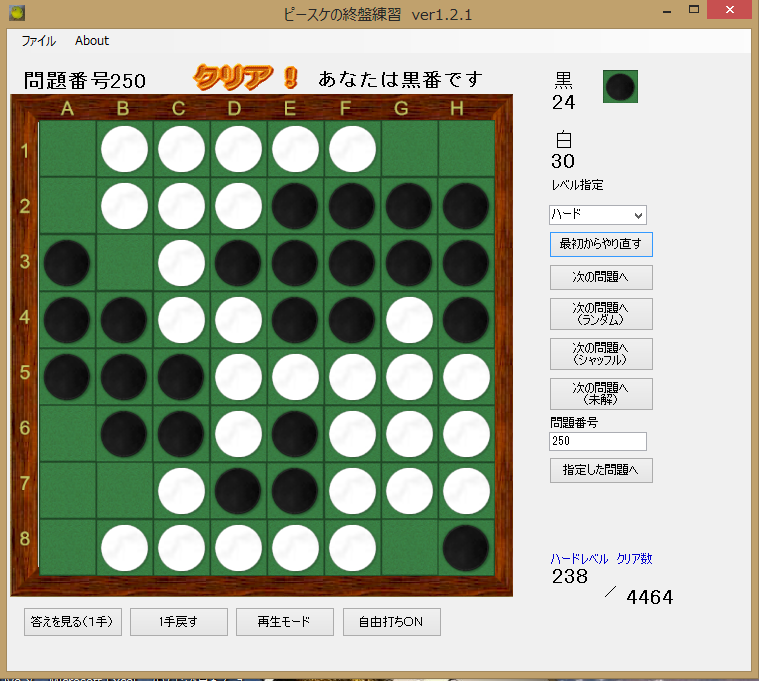Image resolution: width=759 pixels, height=681 pixels.
Task: Click the white disc at D2
Action: pyautogui.click(x=238, y=206)
